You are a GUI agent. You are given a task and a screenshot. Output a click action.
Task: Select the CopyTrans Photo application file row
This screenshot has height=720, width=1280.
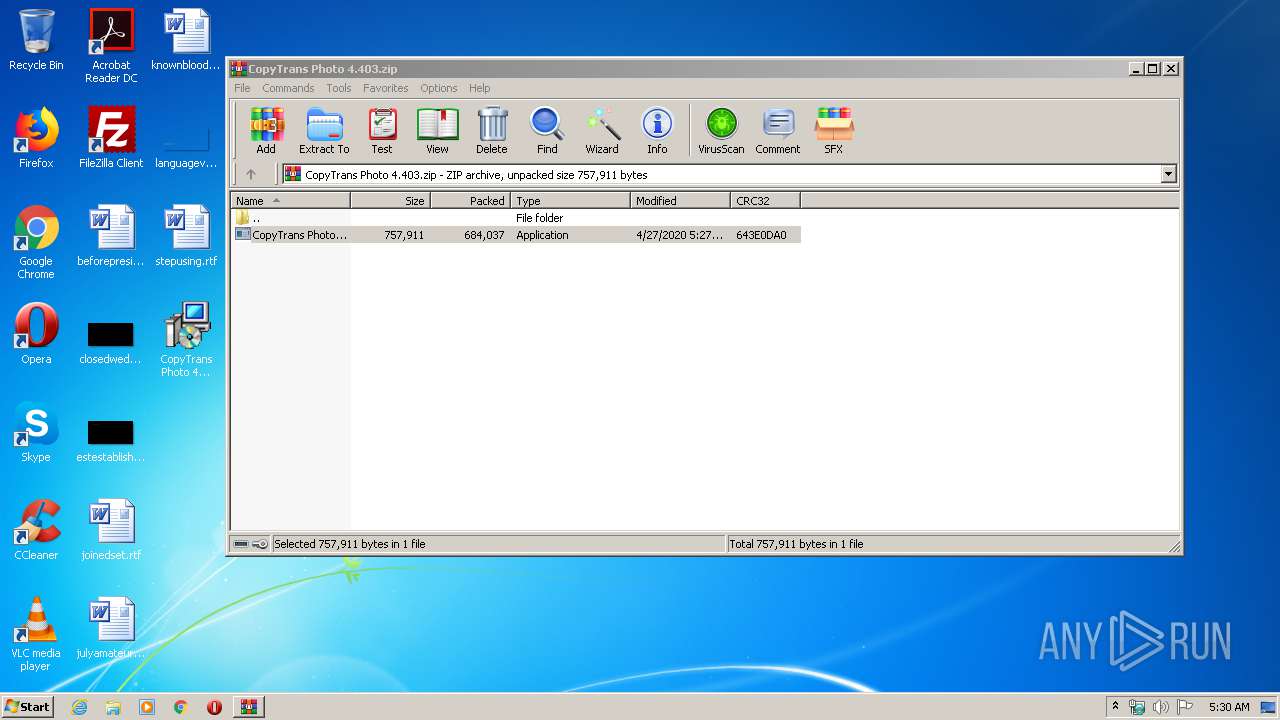[516, 235]
